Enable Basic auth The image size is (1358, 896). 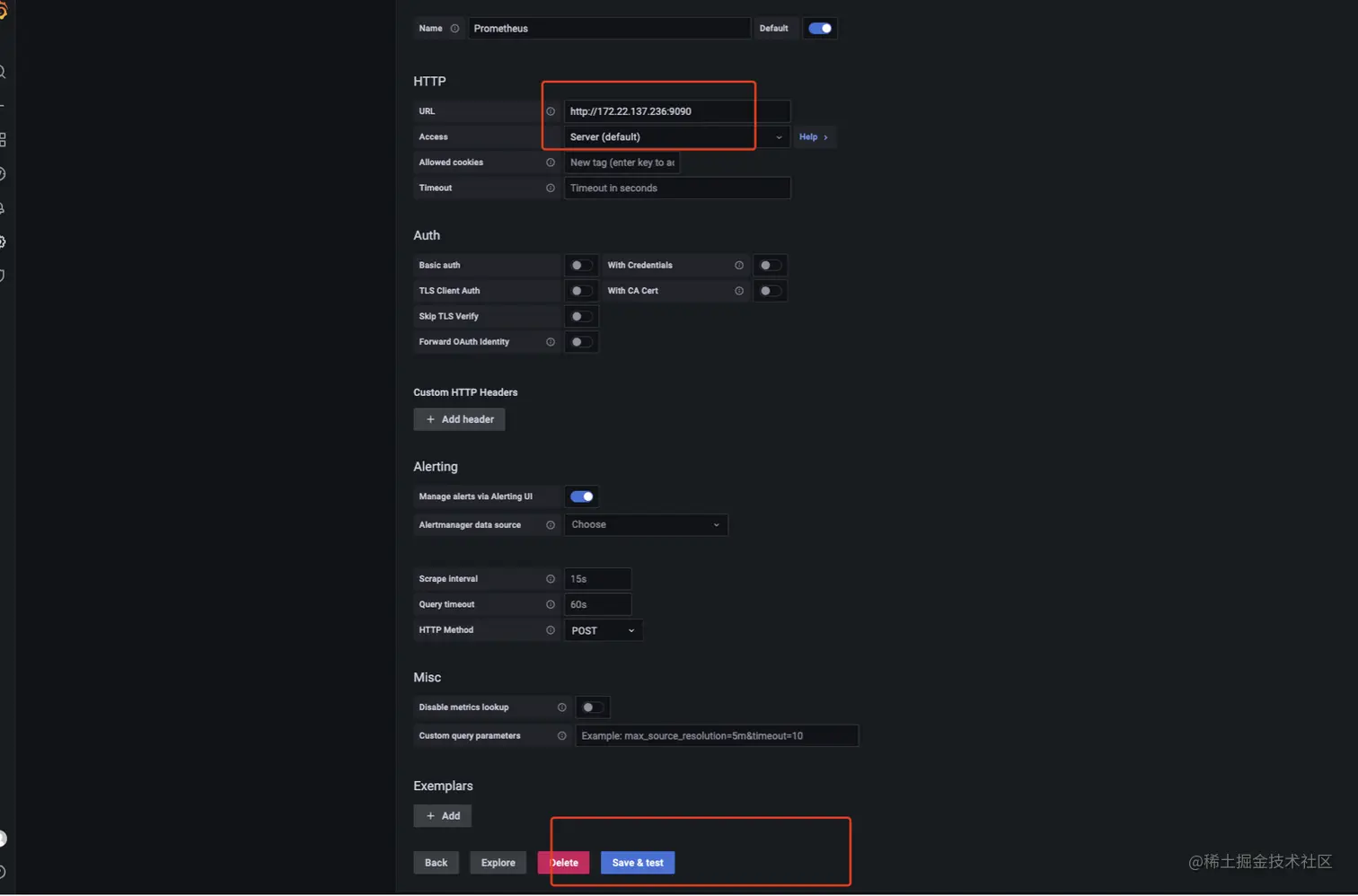tap(581, 265)
